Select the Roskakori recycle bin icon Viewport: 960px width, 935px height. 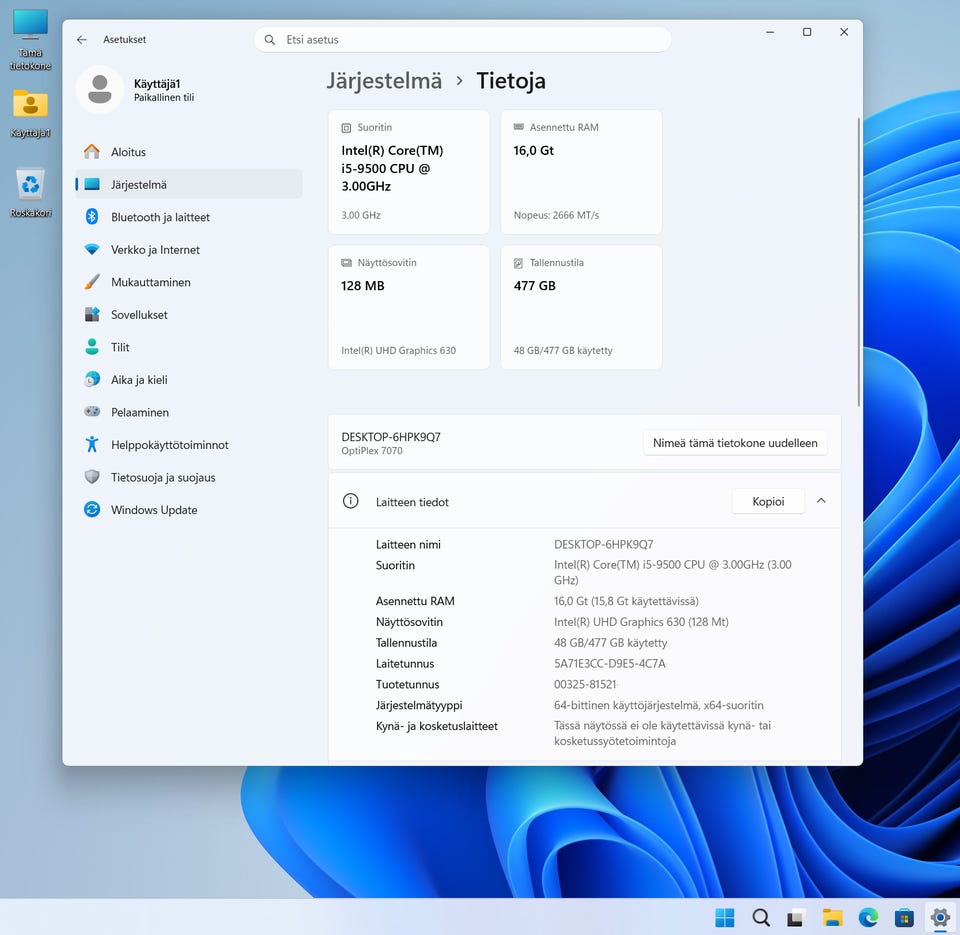tap(30, 192)
